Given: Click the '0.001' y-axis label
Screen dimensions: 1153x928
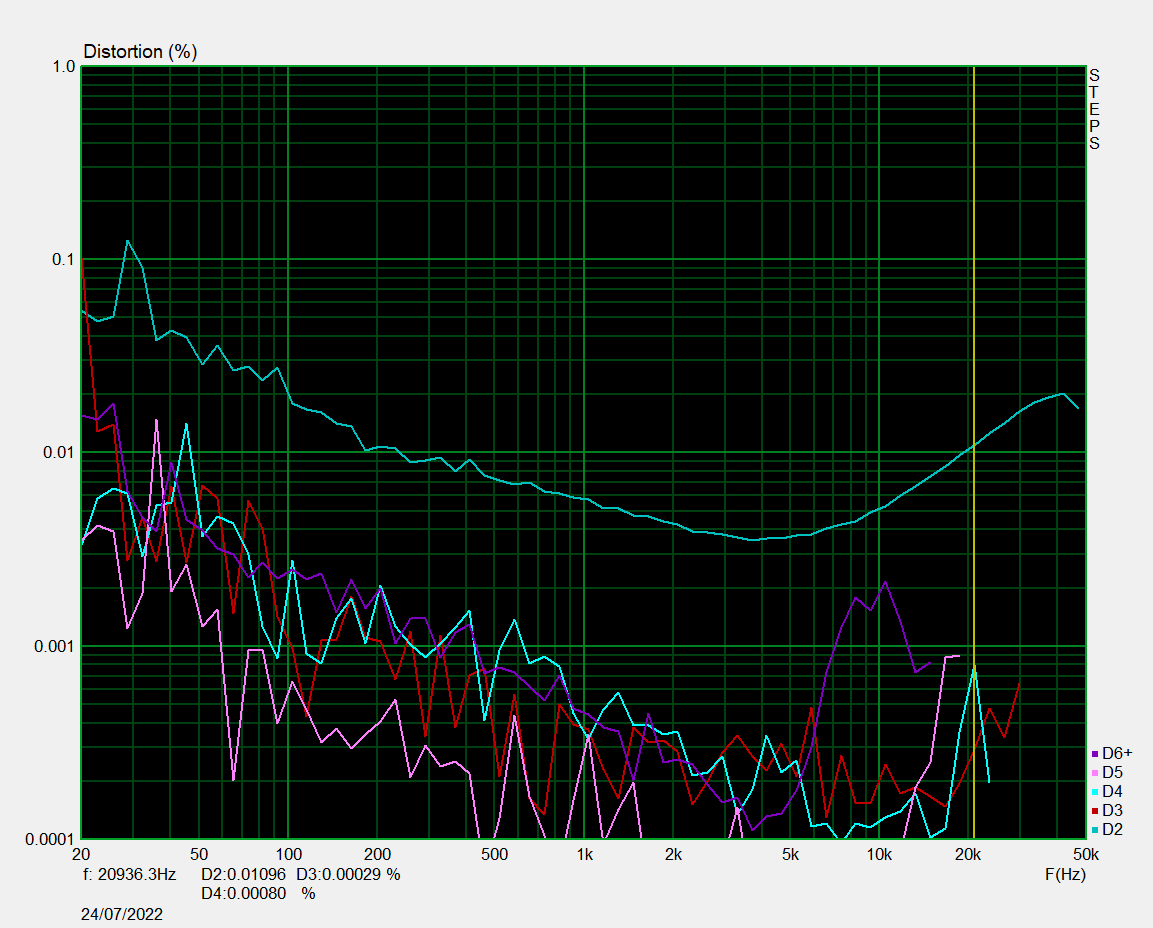Looking at the screenshot, I should pos(55,646).
